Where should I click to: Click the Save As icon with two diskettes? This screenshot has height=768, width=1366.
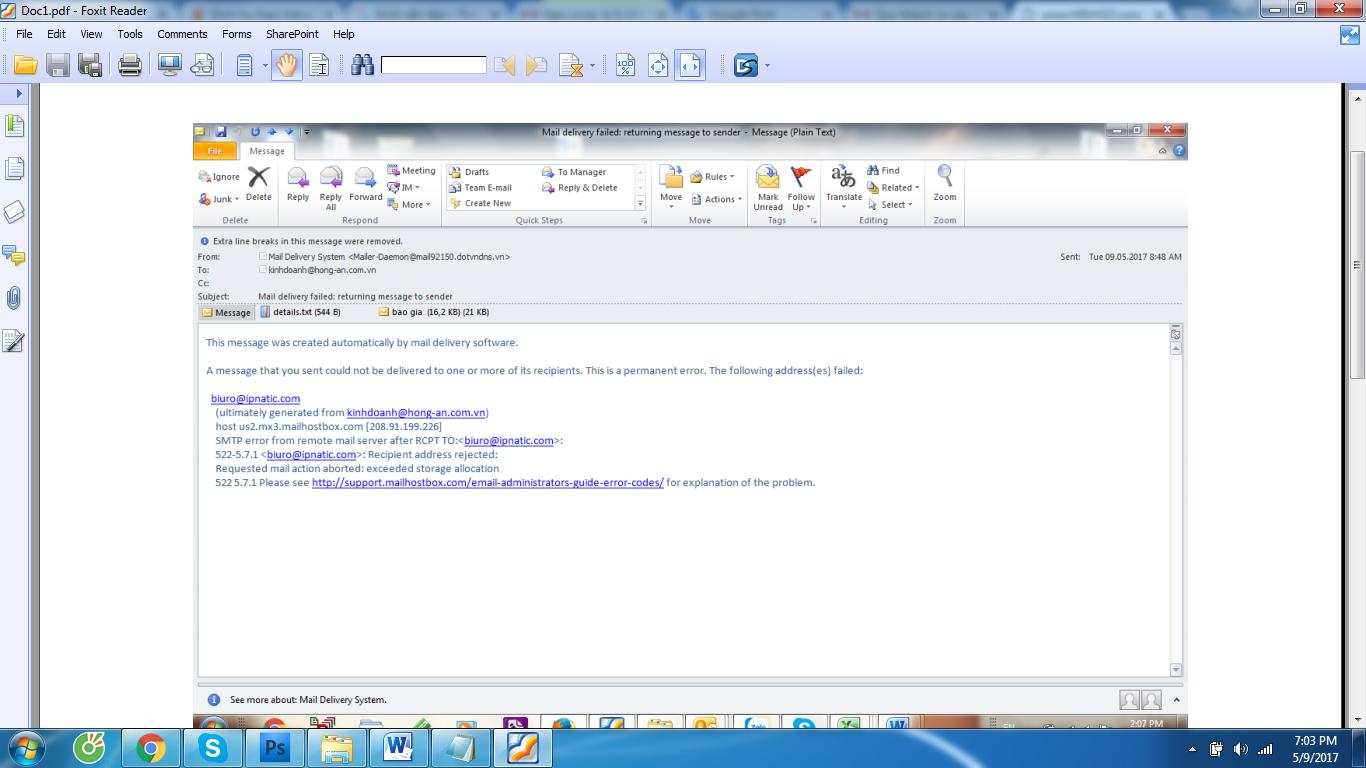(x=90, y=66)
